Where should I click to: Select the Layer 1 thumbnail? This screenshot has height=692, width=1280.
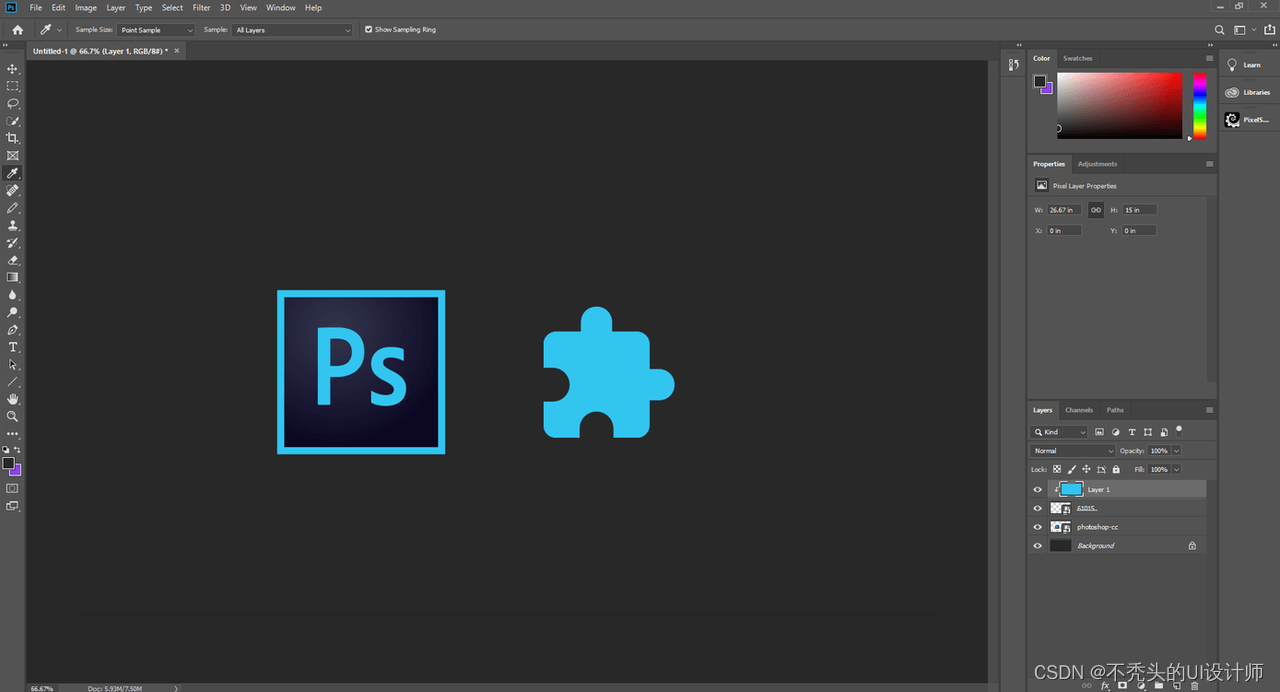coord(1071,490)
